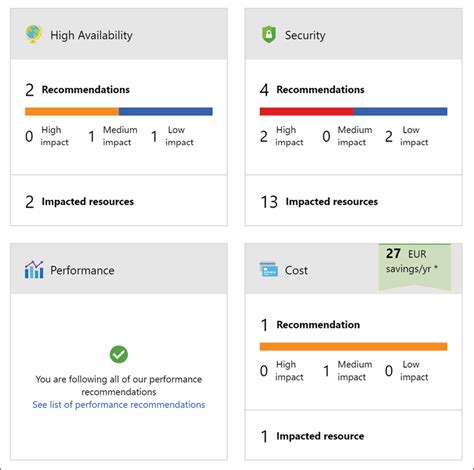View 2 Impacted resources in High Availability

tap(79, 202)
